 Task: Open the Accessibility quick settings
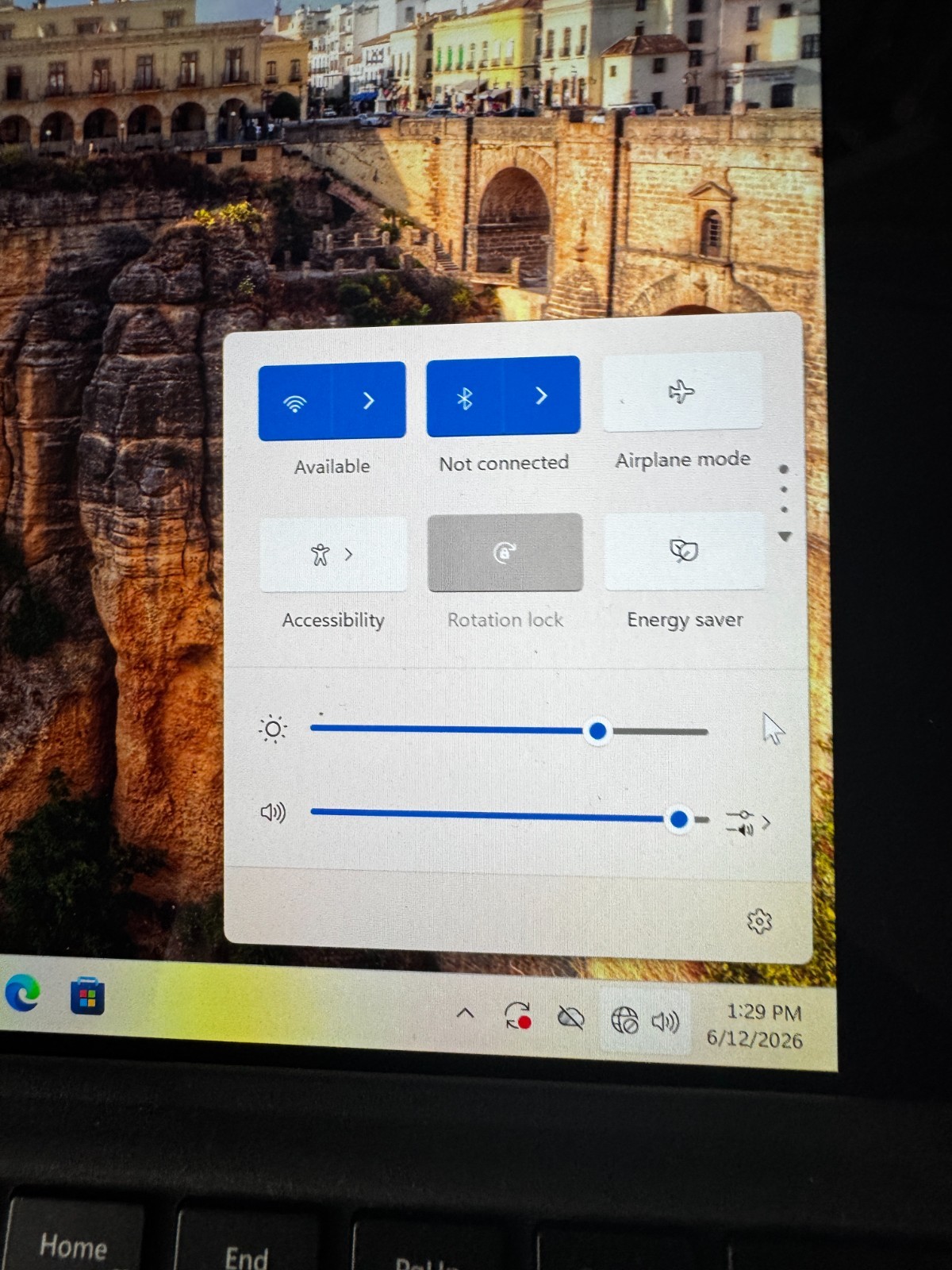333,554
